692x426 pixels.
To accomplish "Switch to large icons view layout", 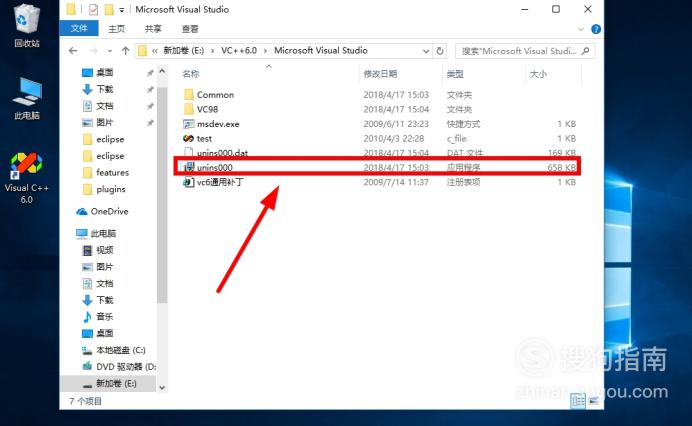I will click(x=593, y=401).
